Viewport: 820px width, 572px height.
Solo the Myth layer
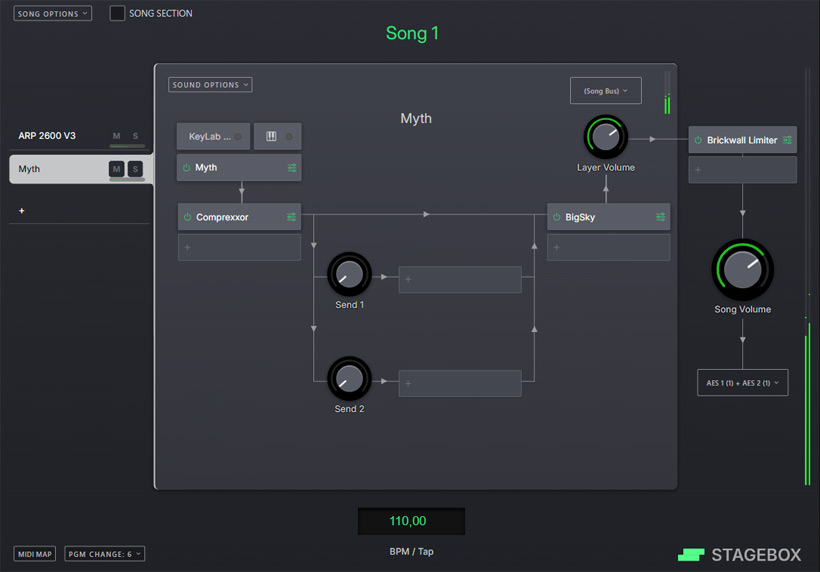[135, 169]
